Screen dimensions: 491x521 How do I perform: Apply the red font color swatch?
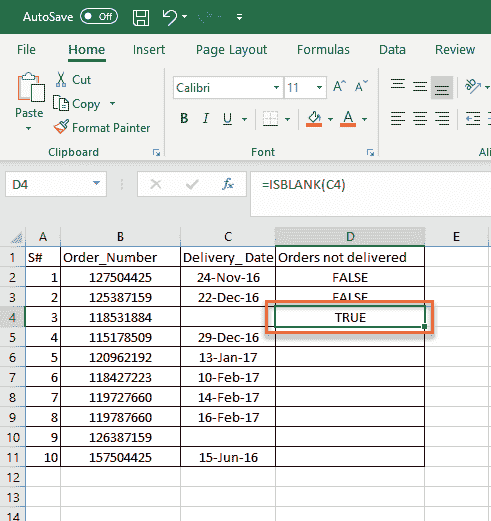click(348, 119)
